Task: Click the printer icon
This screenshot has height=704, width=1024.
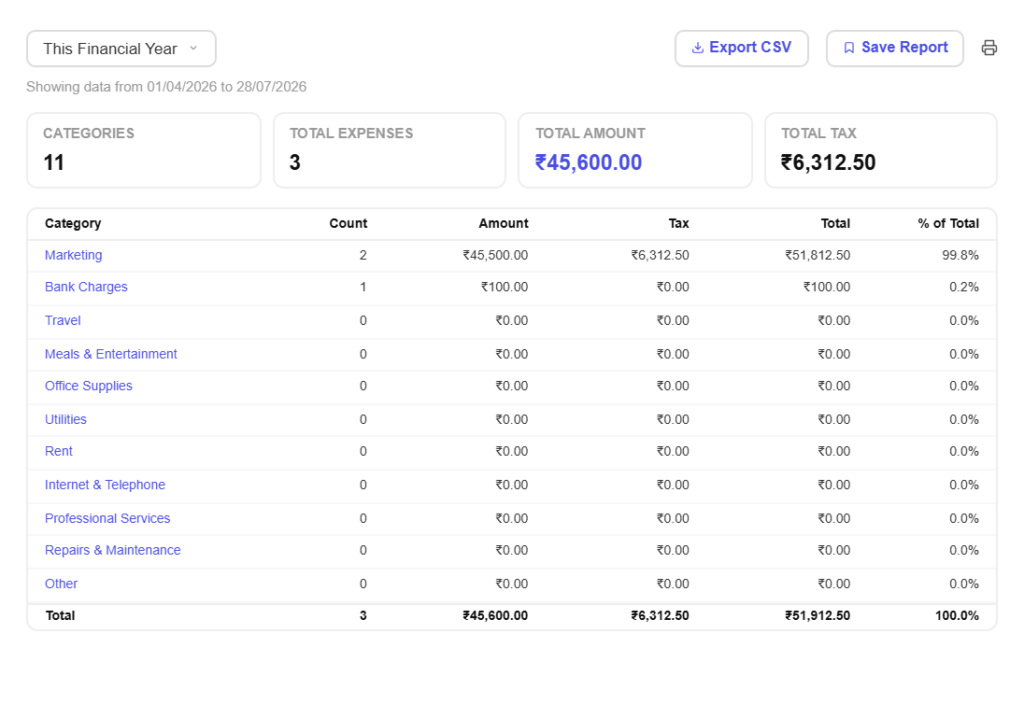Action: click(x=989, y=48)
